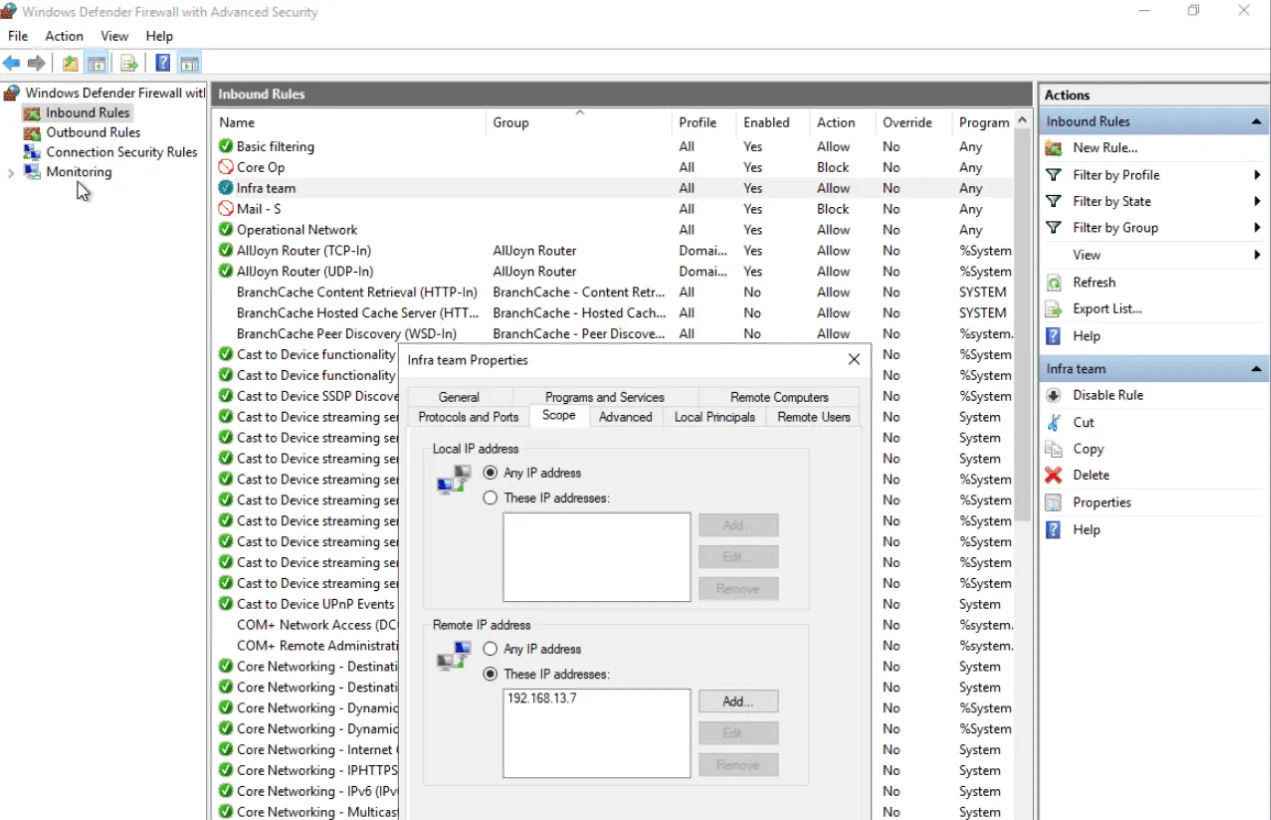Viewport: 1271px width, 820px height.
Task: Open the File menu
Action: [x=18, y=36]
